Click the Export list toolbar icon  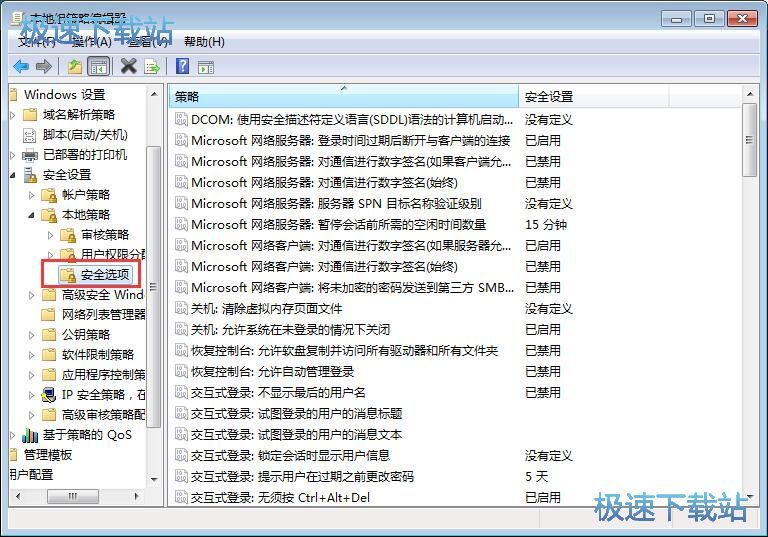click(x=151, y=66)
